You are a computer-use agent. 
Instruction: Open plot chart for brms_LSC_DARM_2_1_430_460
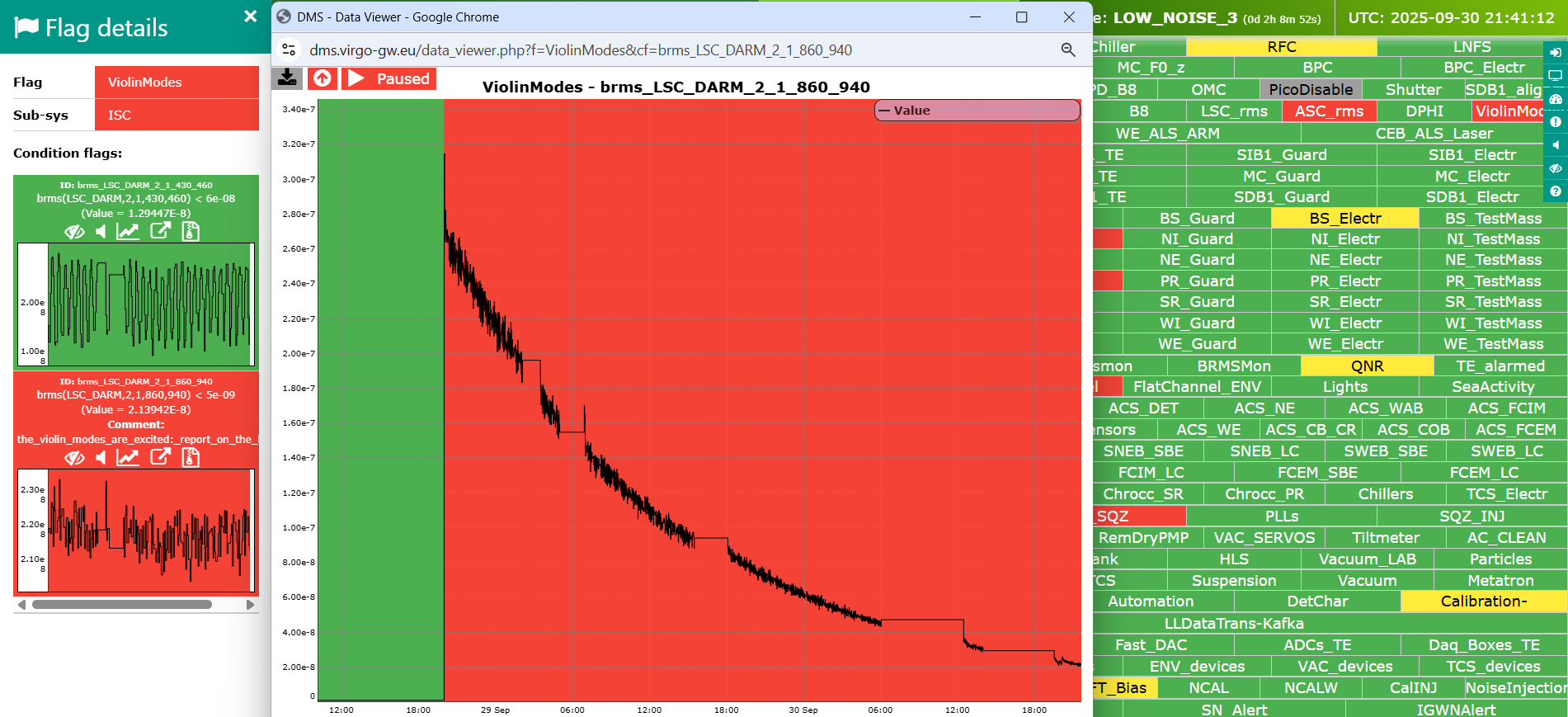point(128,232)
